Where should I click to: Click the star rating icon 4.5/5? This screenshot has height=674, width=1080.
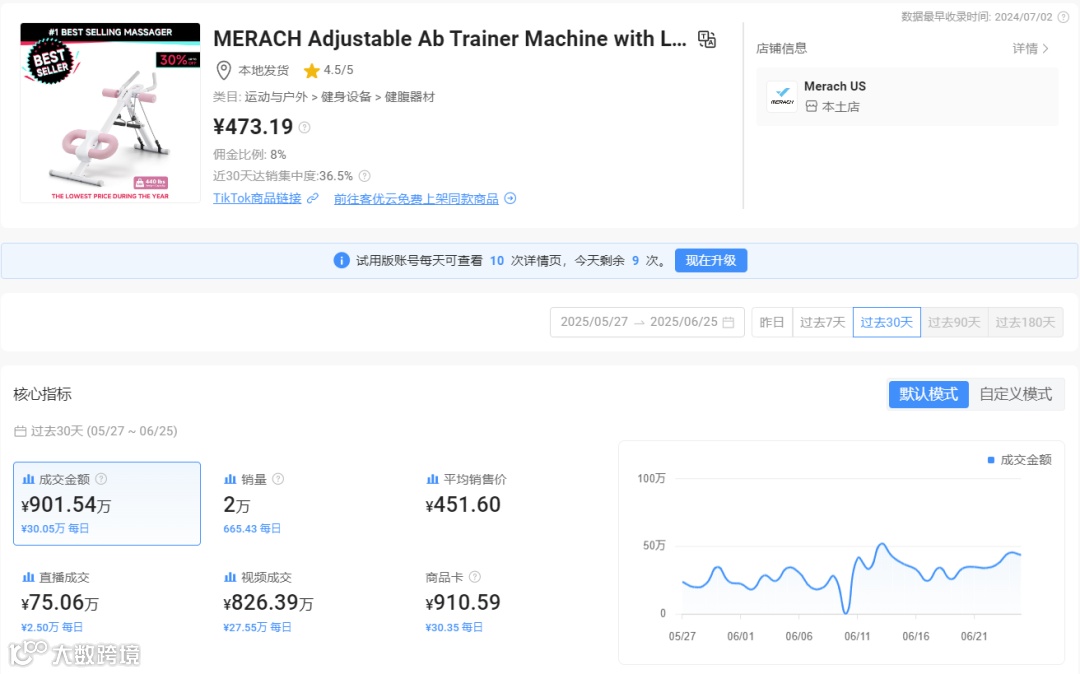311,70
